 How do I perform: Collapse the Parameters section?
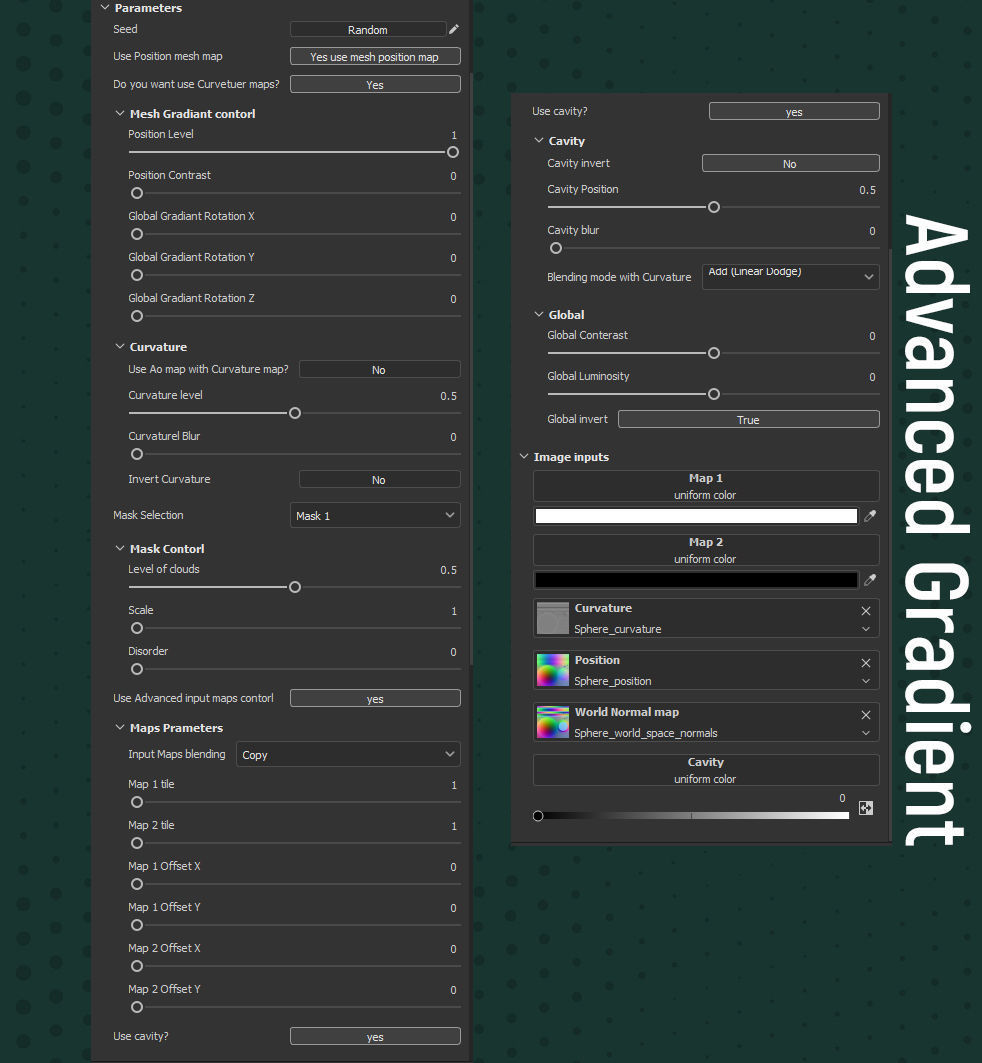(x=105, y=7)
